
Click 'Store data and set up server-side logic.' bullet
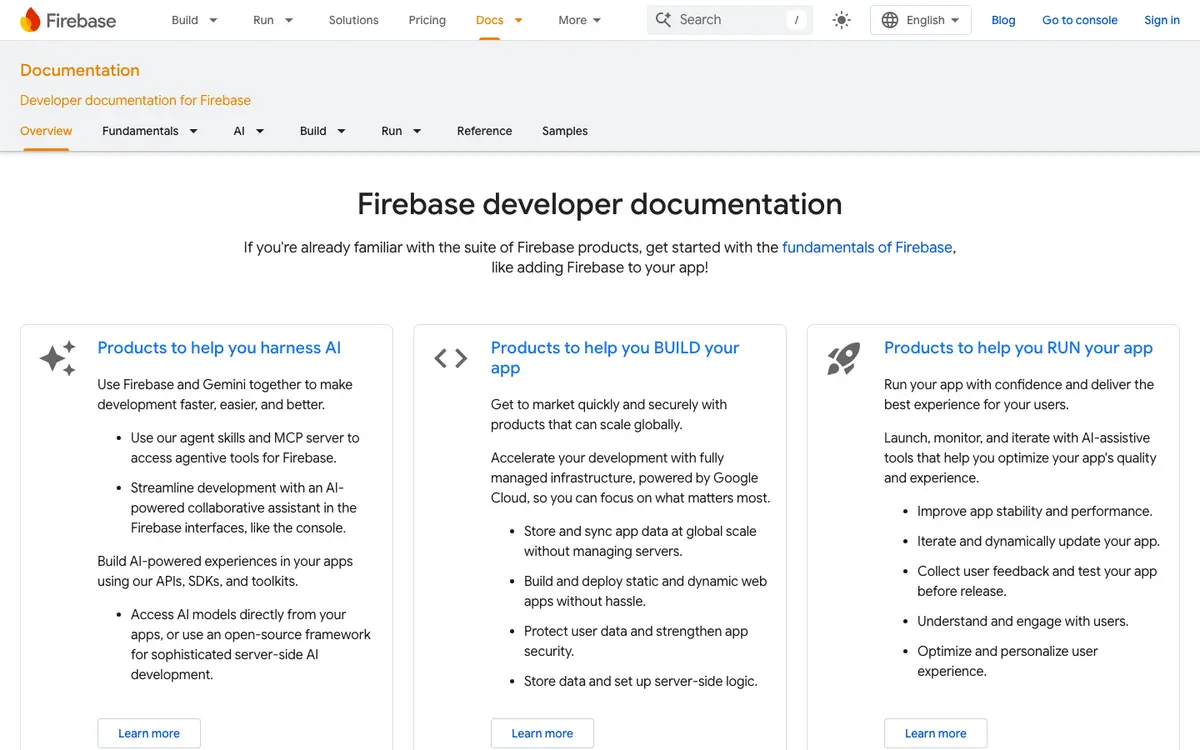point(641,681)
